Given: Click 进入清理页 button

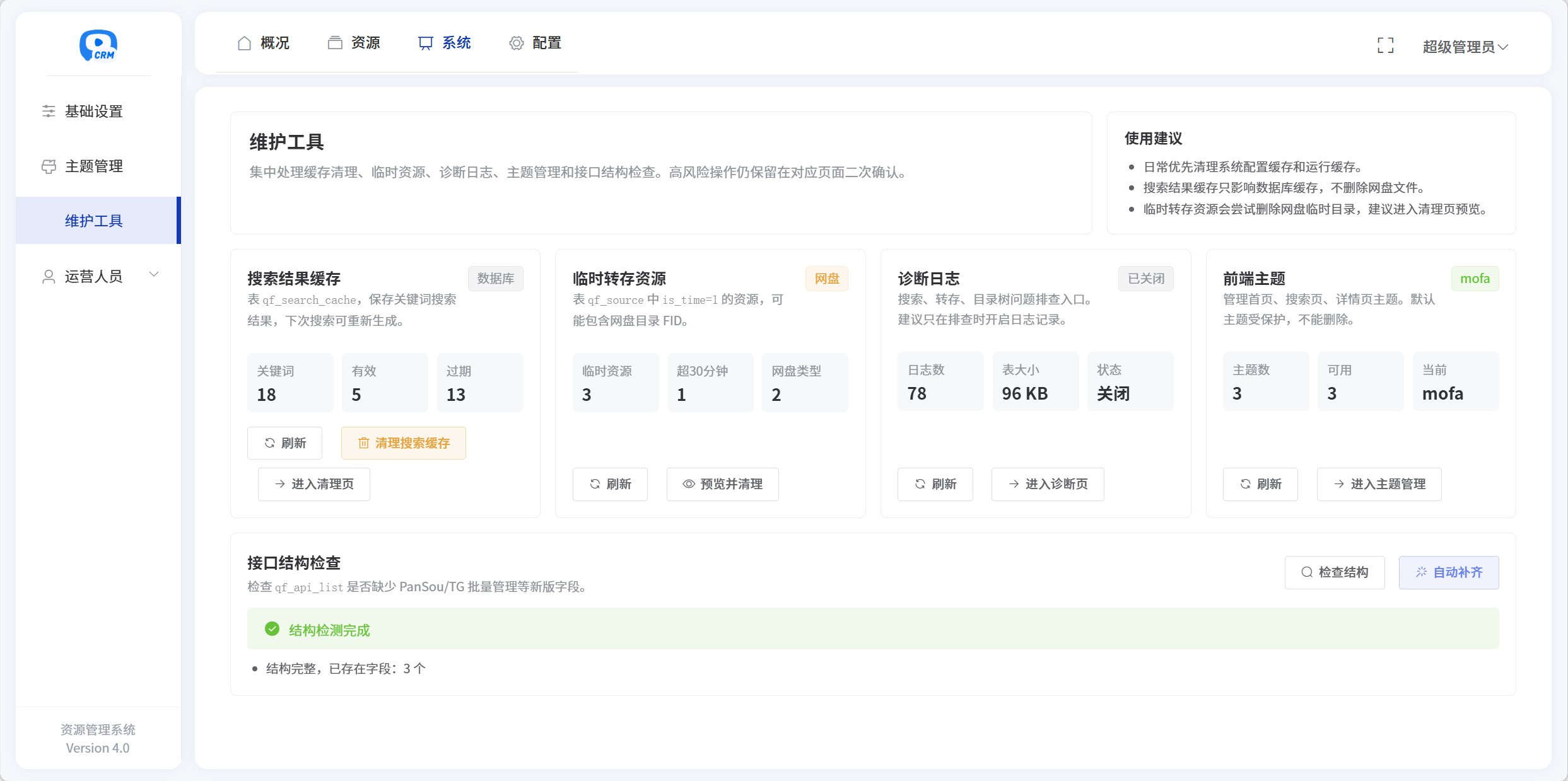Looking at the screenshot, I should [x=314, y=484].
